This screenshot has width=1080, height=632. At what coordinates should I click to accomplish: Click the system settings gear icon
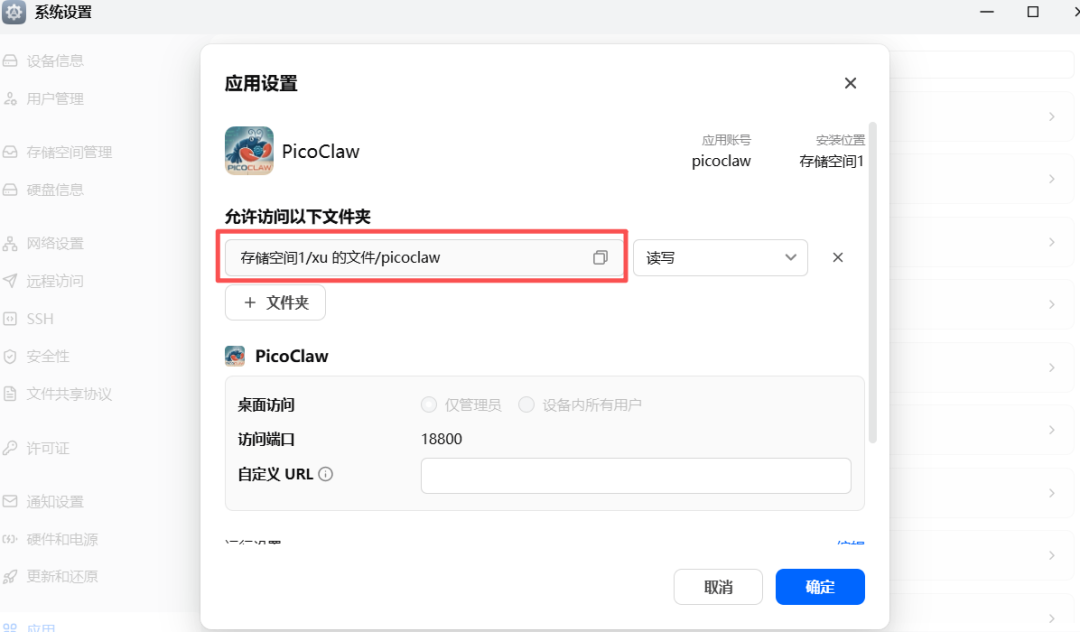(x=14, y=12)
